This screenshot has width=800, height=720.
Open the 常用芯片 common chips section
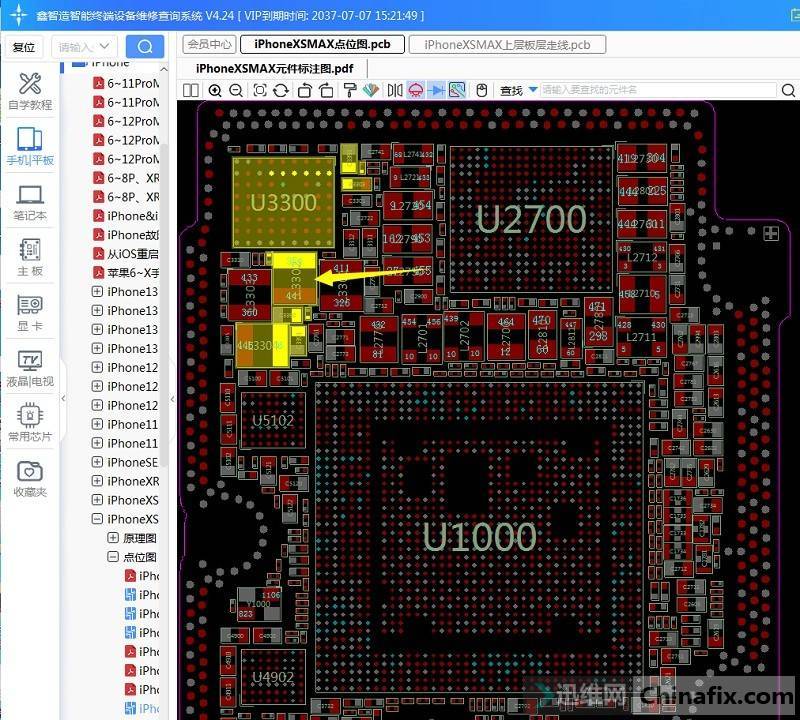[30, 421]
